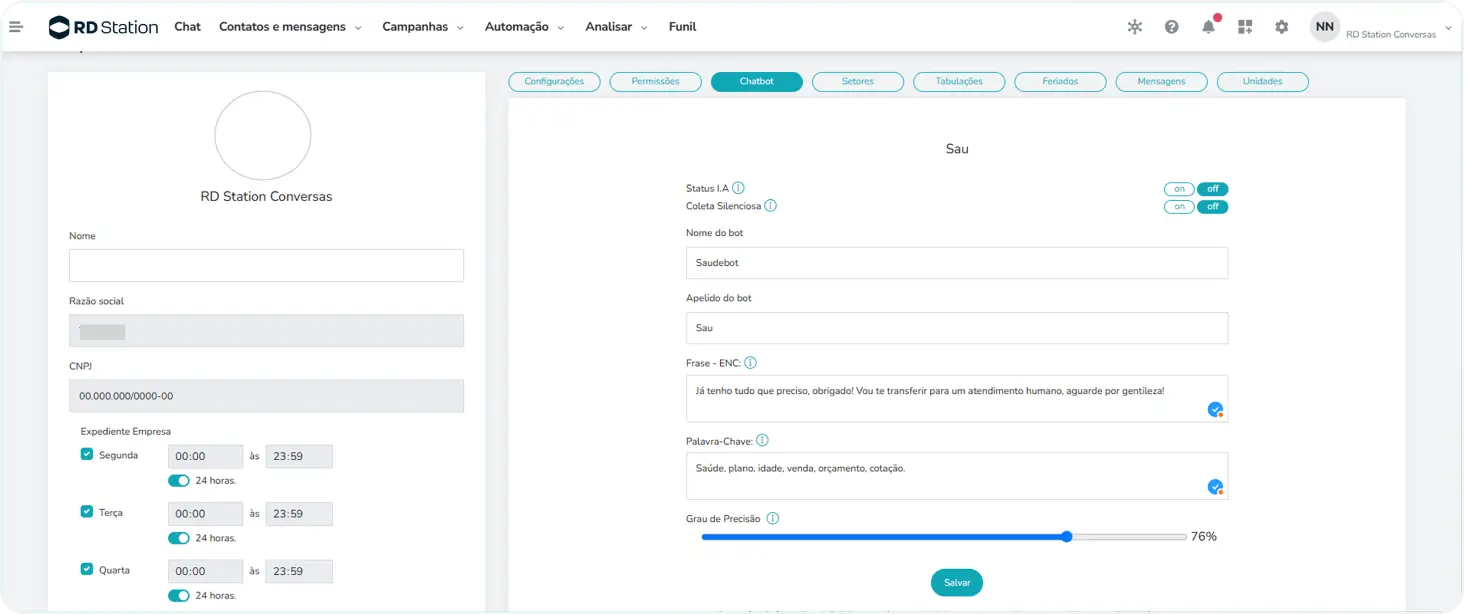
Task: Open the integrations snowflake icon
Action: 1135,27
